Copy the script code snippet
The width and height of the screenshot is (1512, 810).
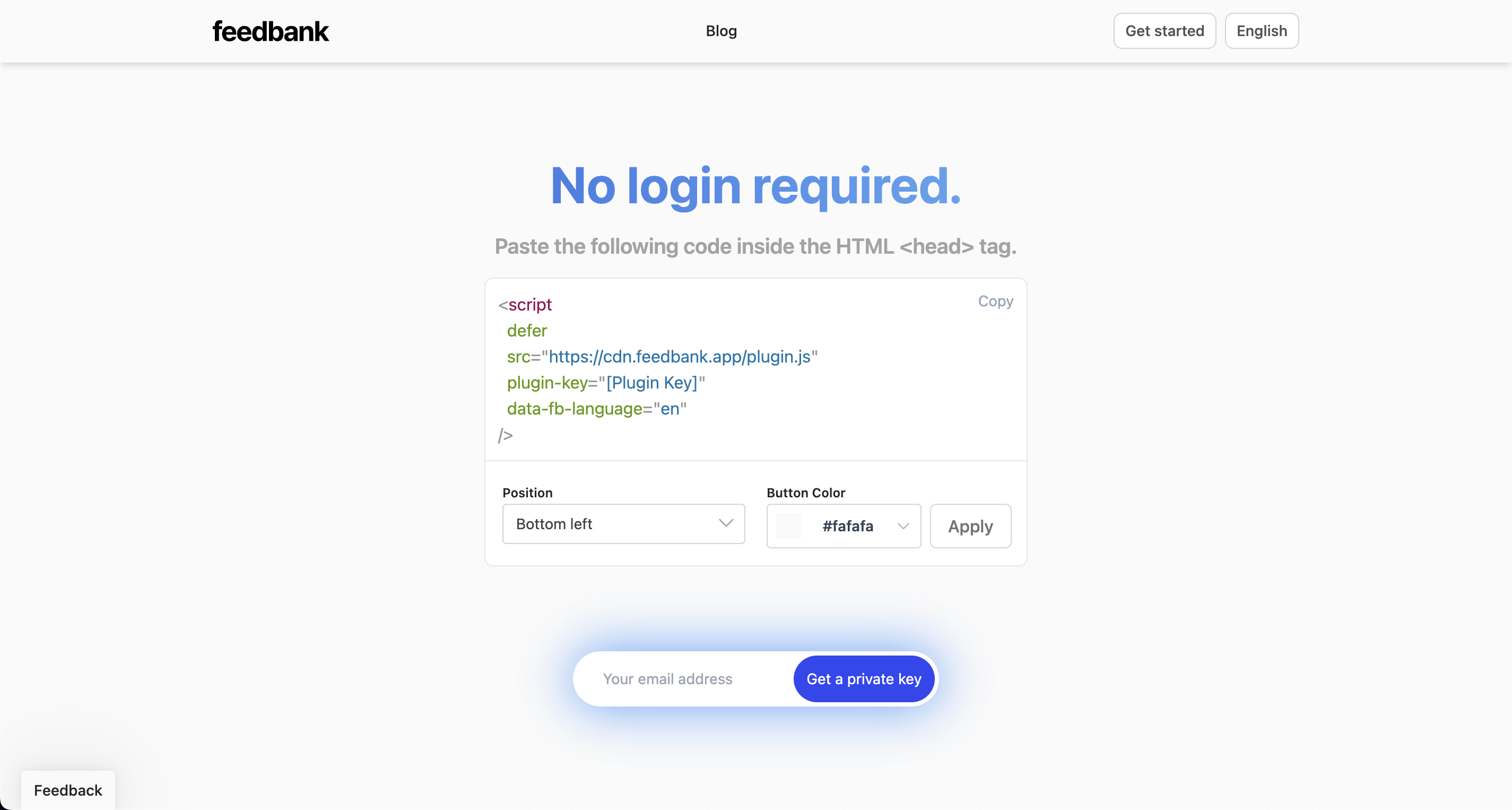pyautogui.click(x=995, y=301)
